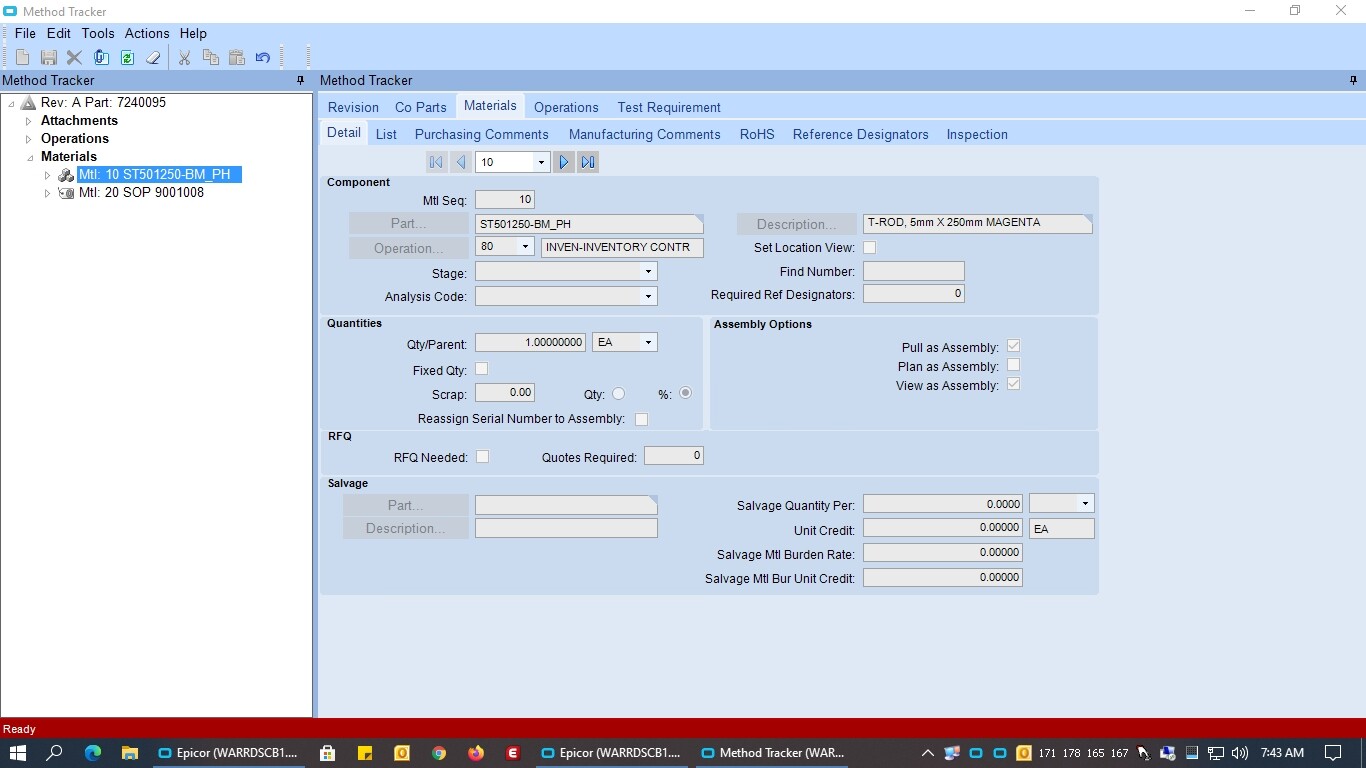Expand Mtl: 20 SOP 9001008 node
This screenshot has height=768, width=1366.
(47, 193)
